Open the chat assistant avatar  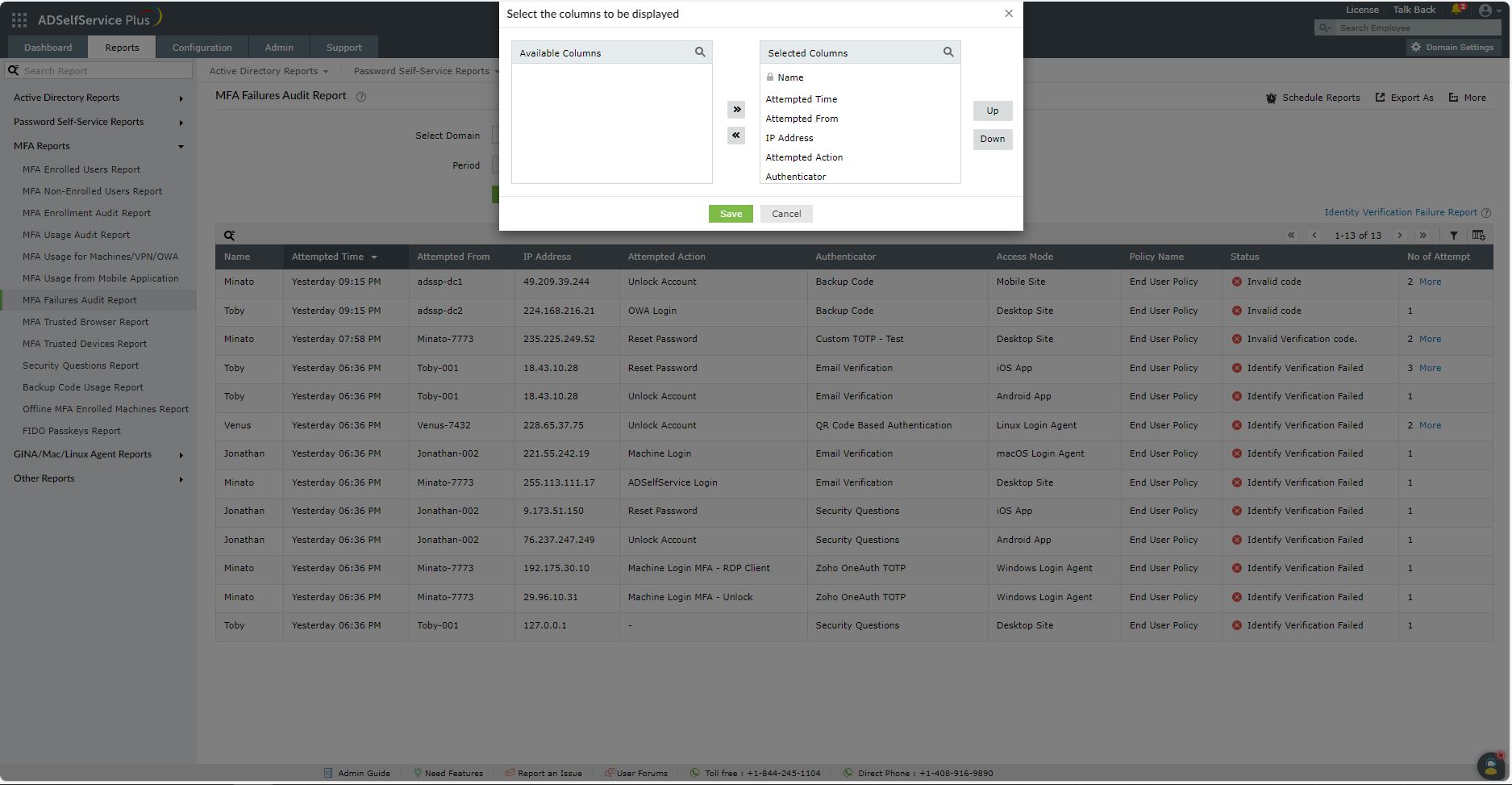coord(1490,765)
